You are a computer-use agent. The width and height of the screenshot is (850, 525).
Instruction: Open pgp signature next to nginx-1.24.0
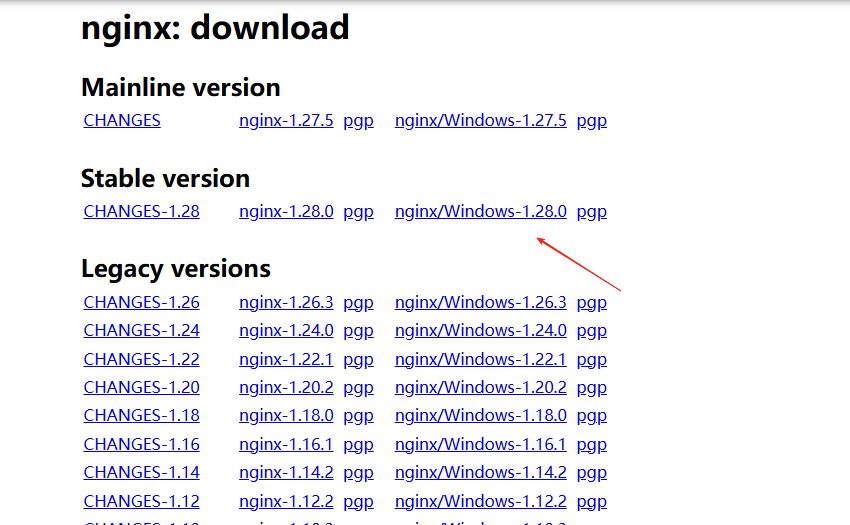click(x=358, y=331)
